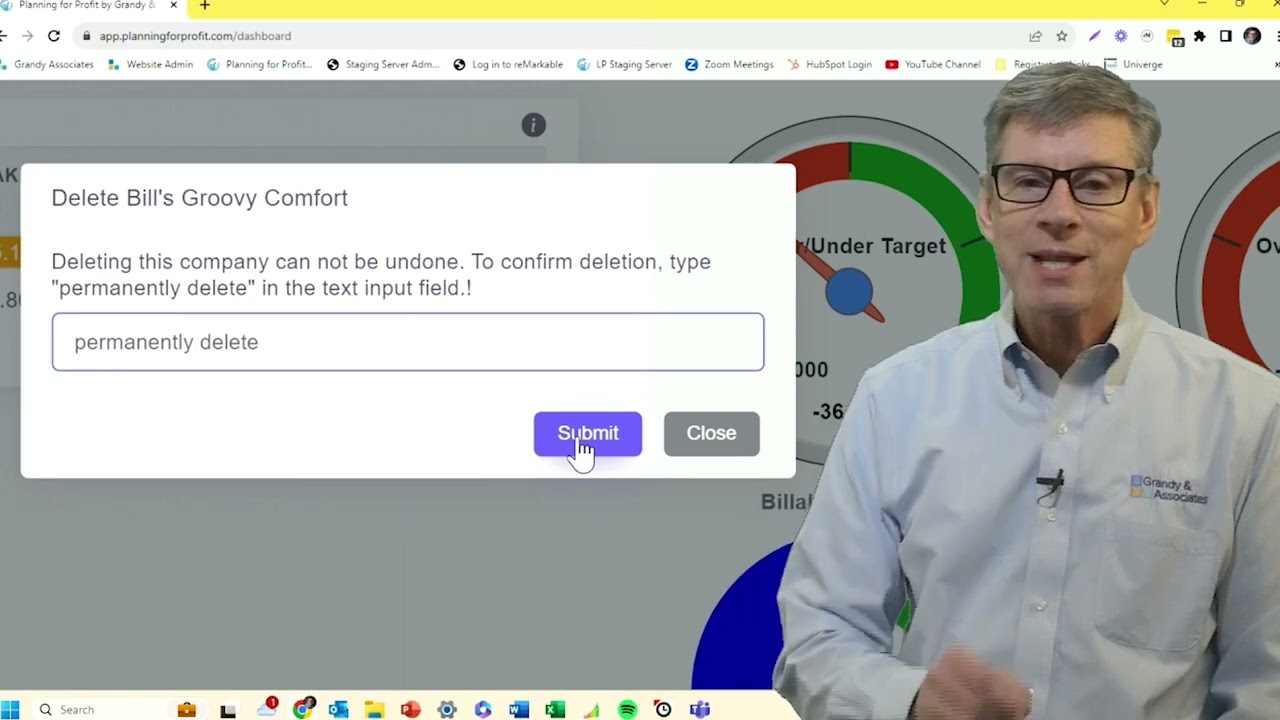
Task: Click the purple feather extension icon
Action: 1095,36
